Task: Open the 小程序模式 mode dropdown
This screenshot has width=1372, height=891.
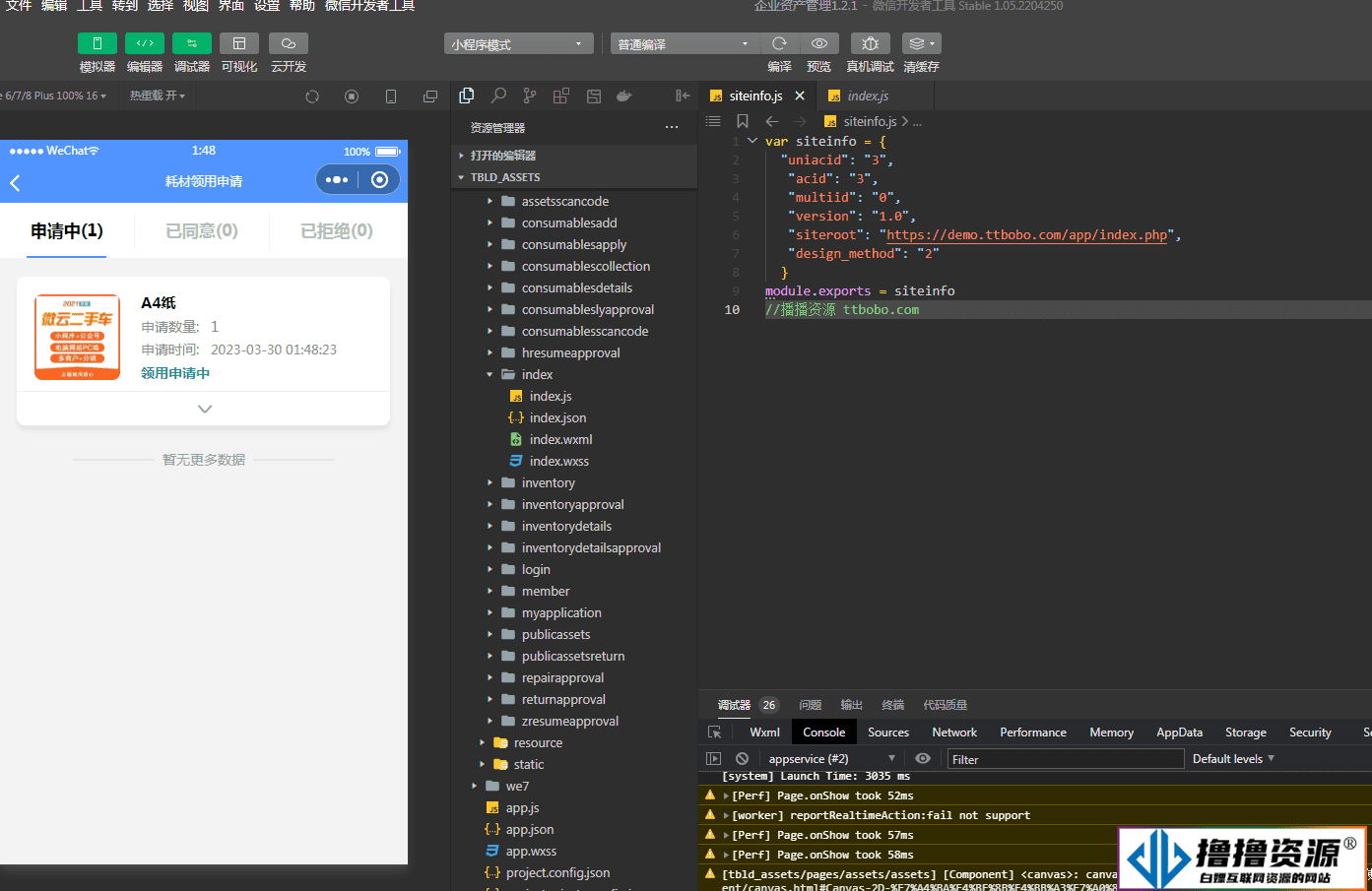Action: click(518, 44)
